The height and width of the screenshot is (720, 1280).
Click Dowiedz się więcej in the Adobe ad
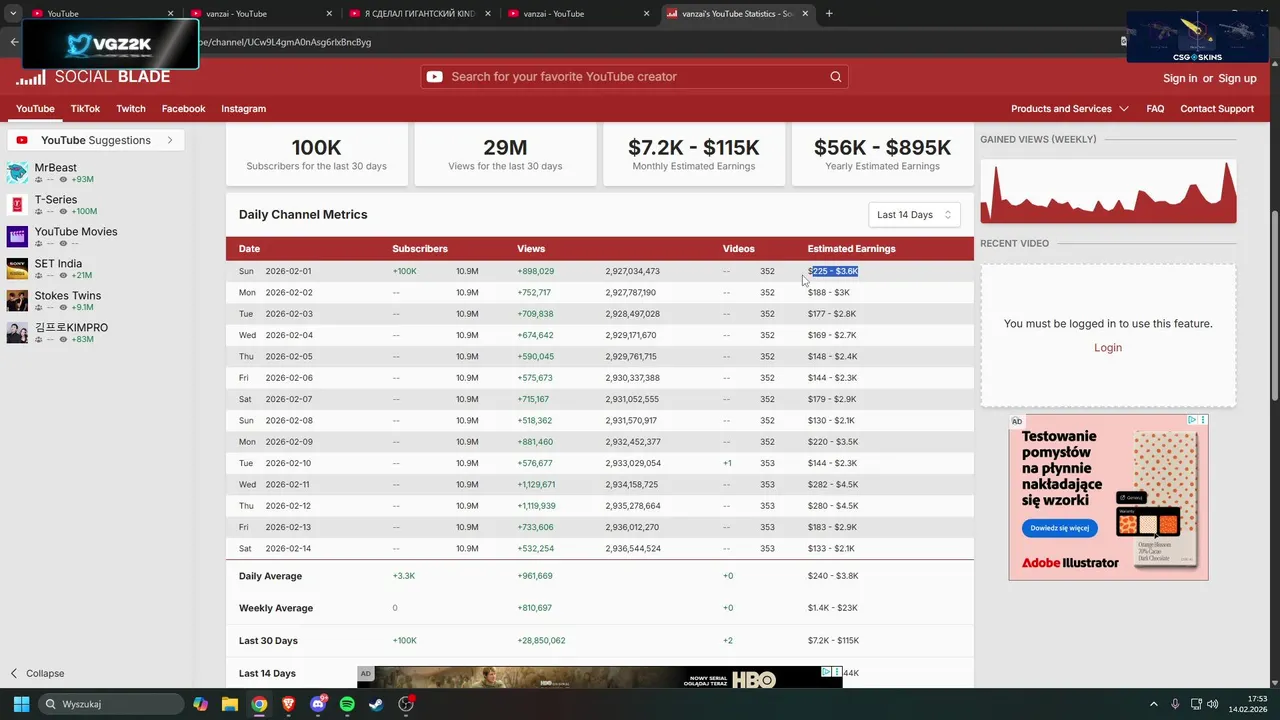1060,528
